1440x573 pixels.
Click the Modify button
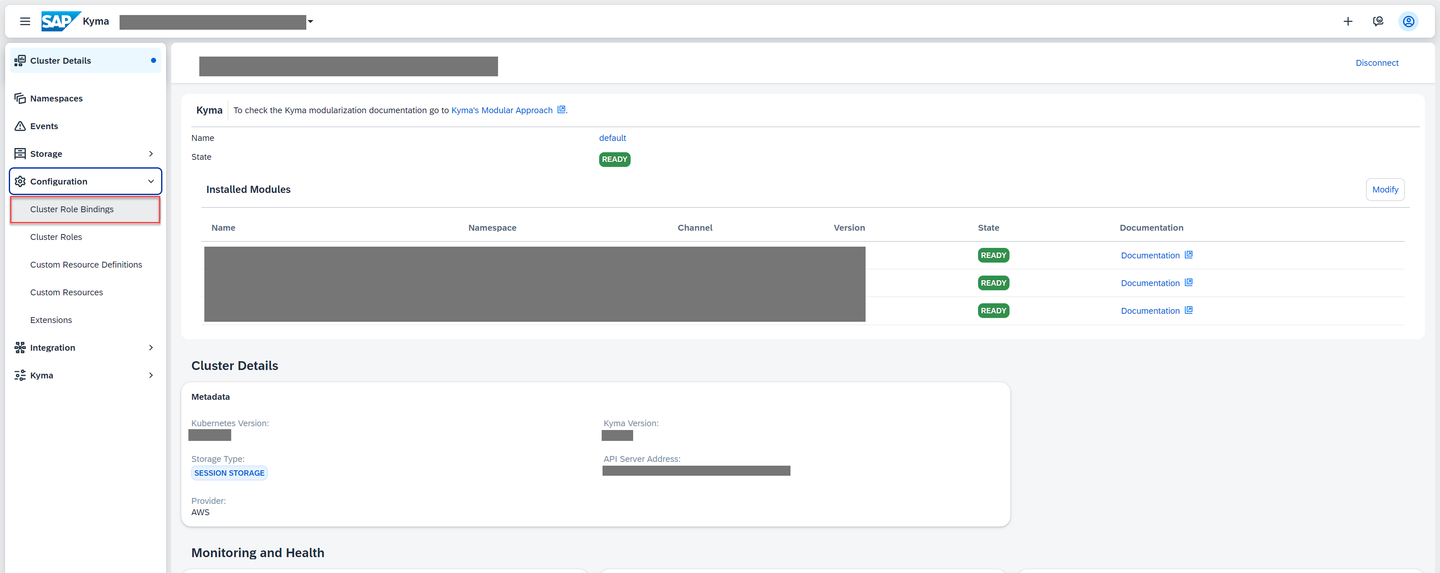point(1385,190)
